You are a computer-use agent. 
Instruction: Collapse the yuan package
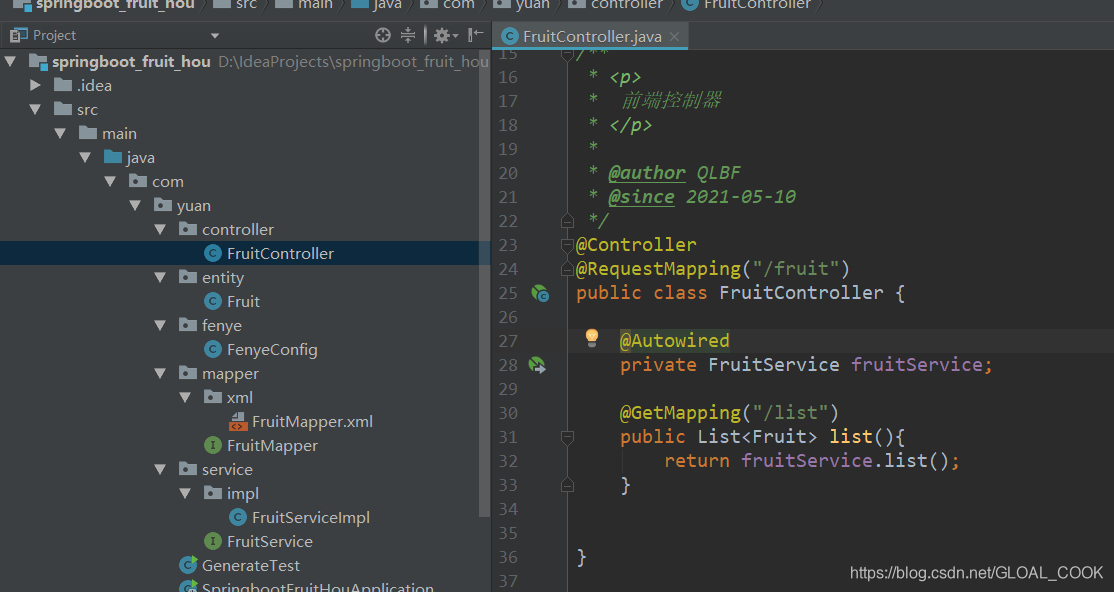click(x=135, y=206)
